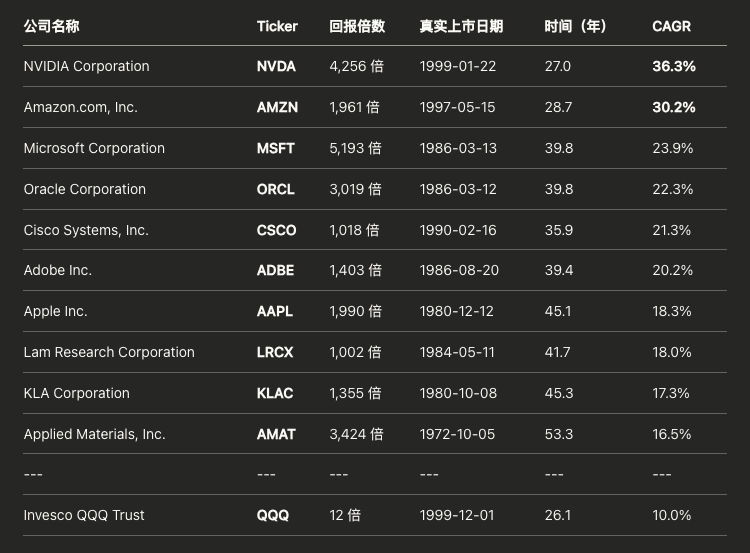
Task: Select Microsoft's 5,193 倍 return value
Action: point(355,148)
